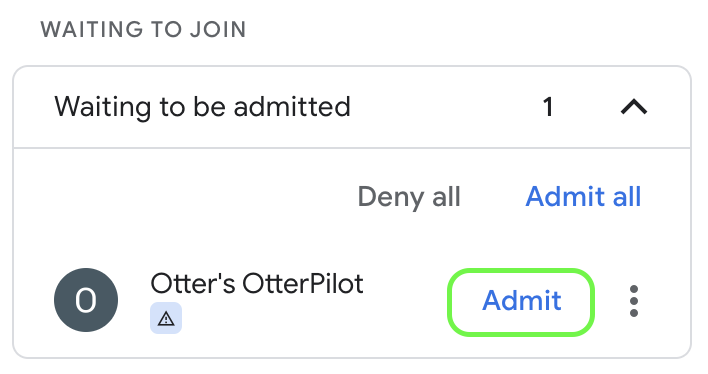The image size is (708, 374).
Task: Click Deny all
Action: click(409, 197)
